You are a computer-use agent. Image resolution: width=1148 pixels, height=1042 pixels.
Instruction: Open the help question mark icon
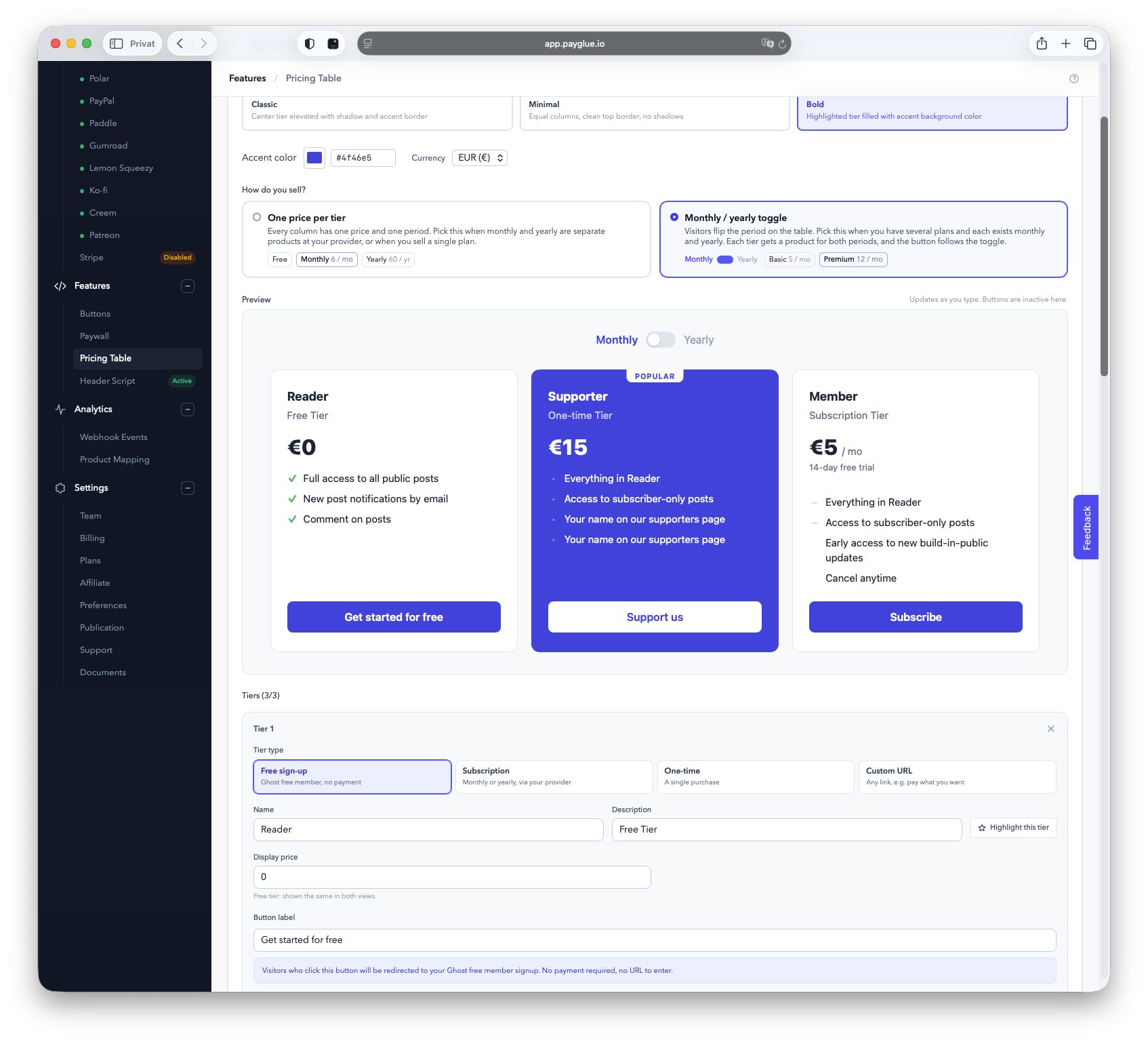[x=1074, y=79]
